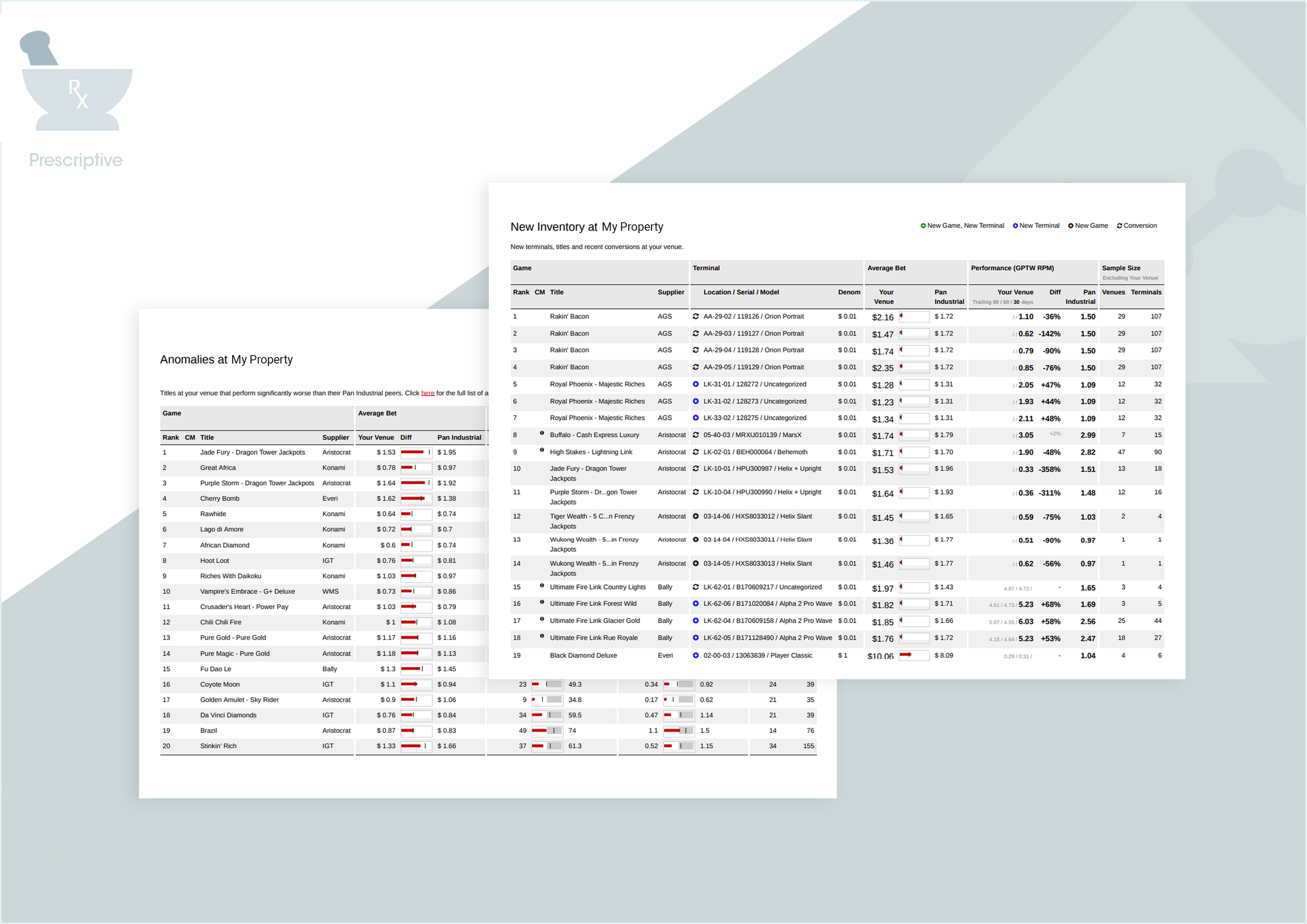Click 'New Inventory at My Property' heading
Viewport: 1307px width, 924px height.
586,227
